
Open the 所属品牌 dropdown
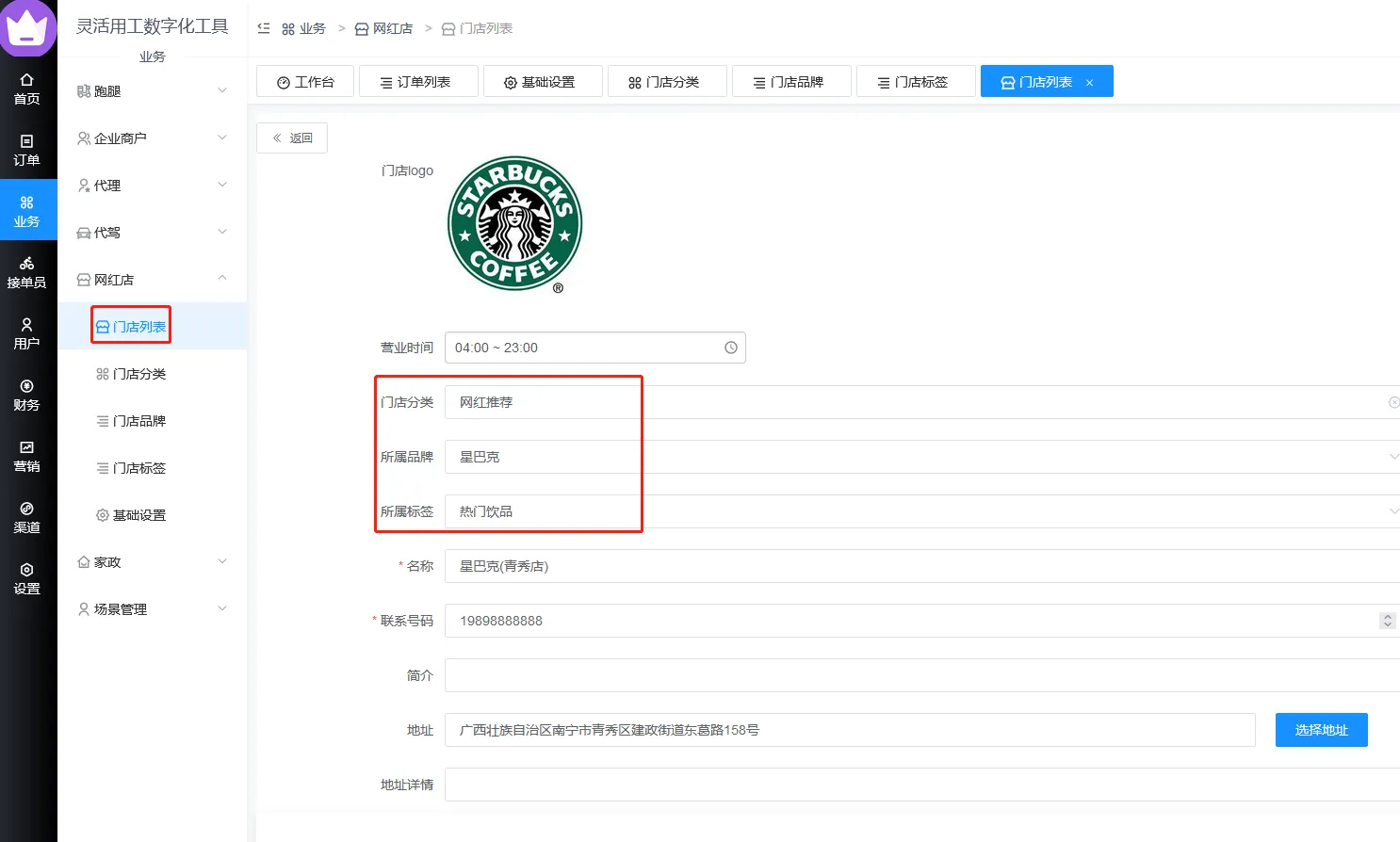[921, 457]
